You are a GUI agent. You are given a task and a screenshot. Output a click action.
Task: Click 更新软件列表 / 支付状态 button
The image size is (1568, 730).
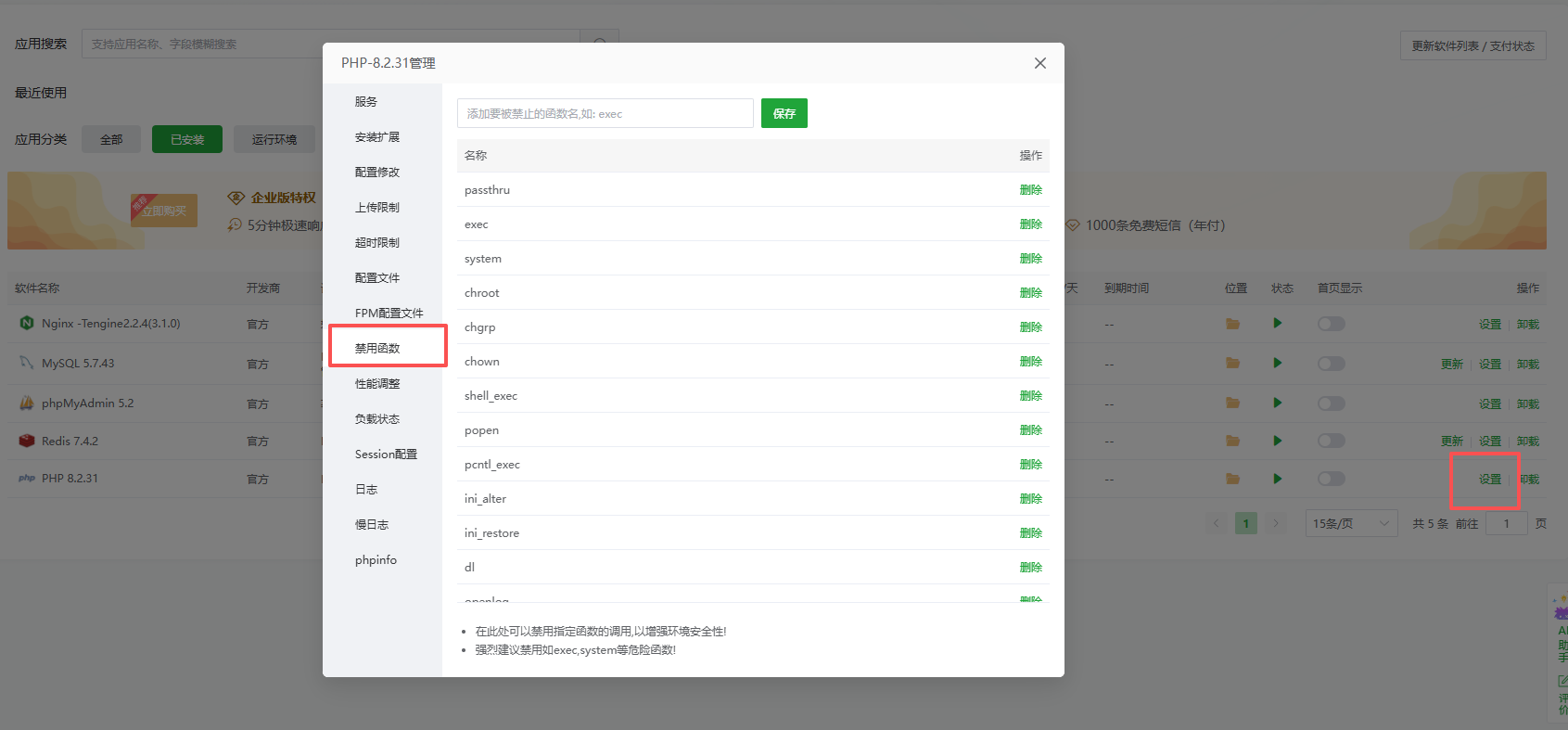[x=1472, y=45]
